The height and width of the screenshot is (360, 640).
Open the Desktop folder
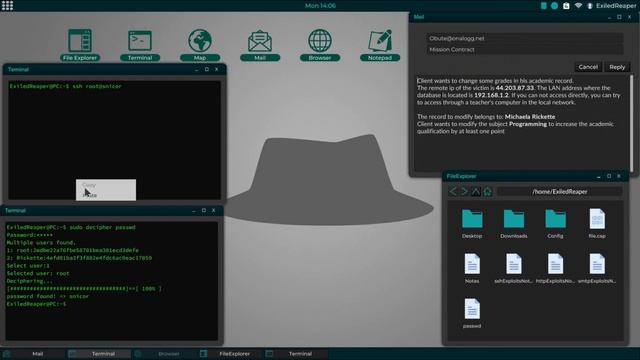click(472, 224)
